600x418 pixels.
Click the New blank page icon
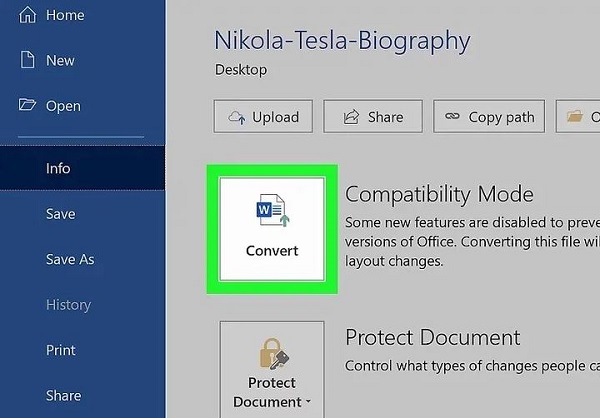(28, 60)
